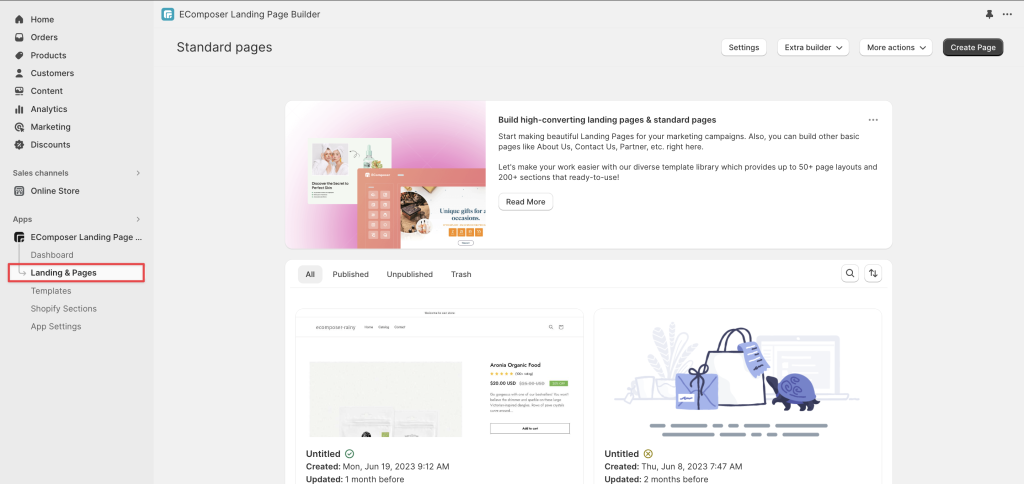Click the Discounts icon in sidebar
The width and height of the screenshot is (1024, 484).
(19, 145)
